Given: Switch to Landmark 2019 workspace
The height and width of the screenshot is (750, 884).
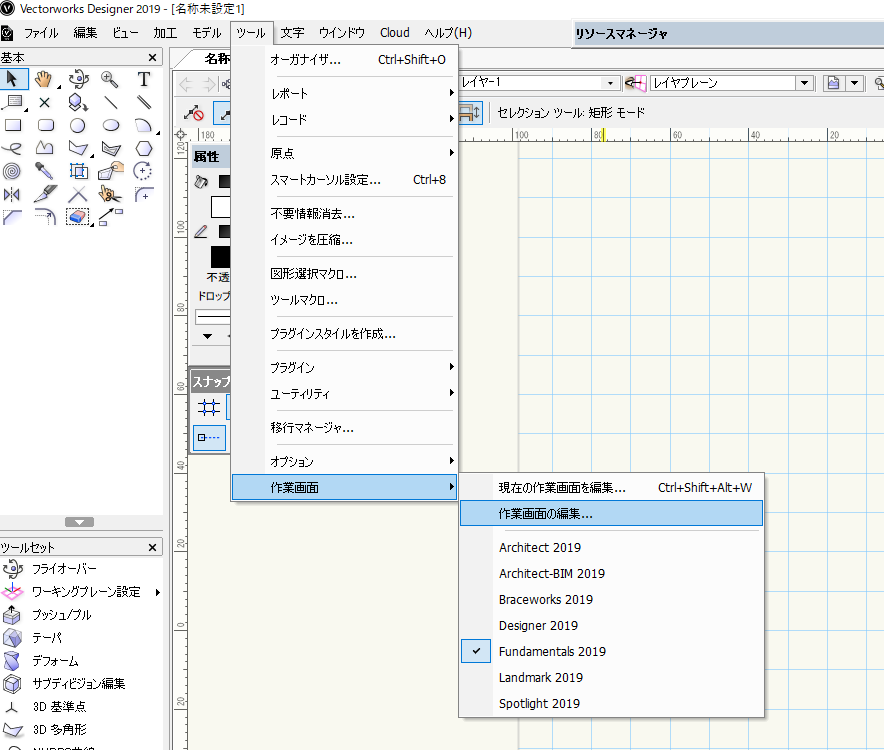Looking at the screenshot, I should pos(612,677).
